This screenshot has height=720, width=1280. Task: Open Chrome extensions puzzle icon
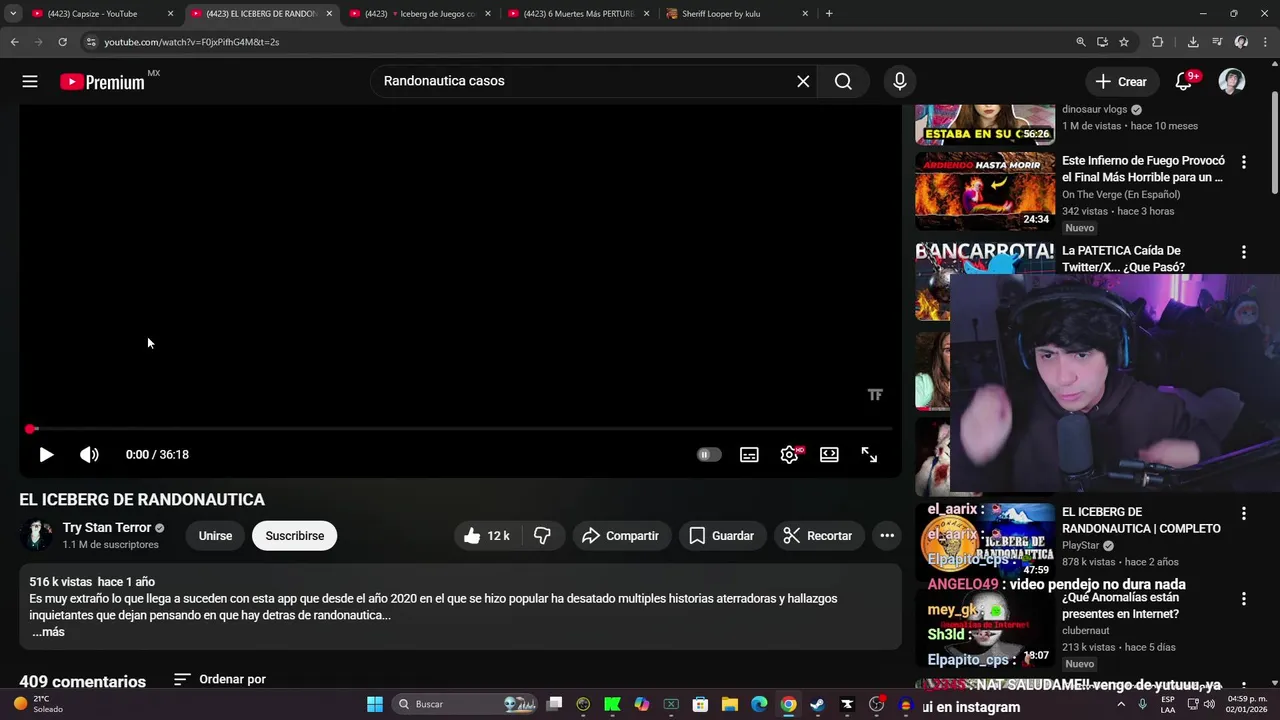pos(1158,42)
